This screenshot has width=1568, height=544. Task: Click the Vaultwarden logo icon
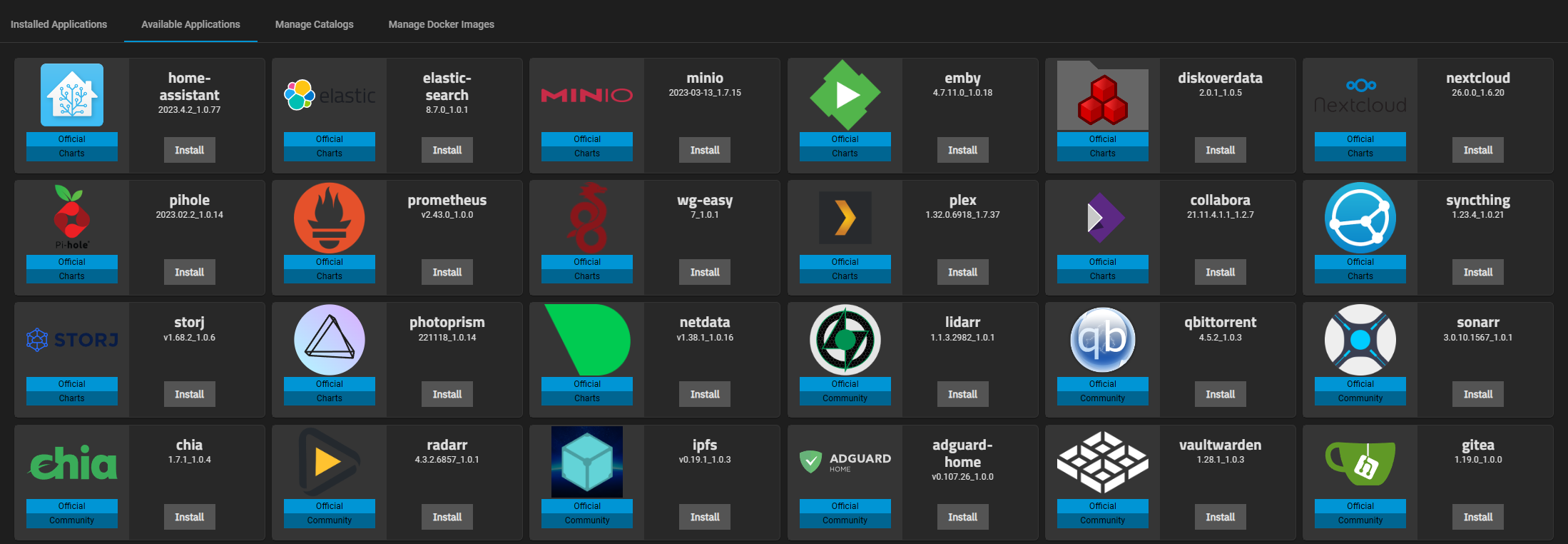[1102, 462]
